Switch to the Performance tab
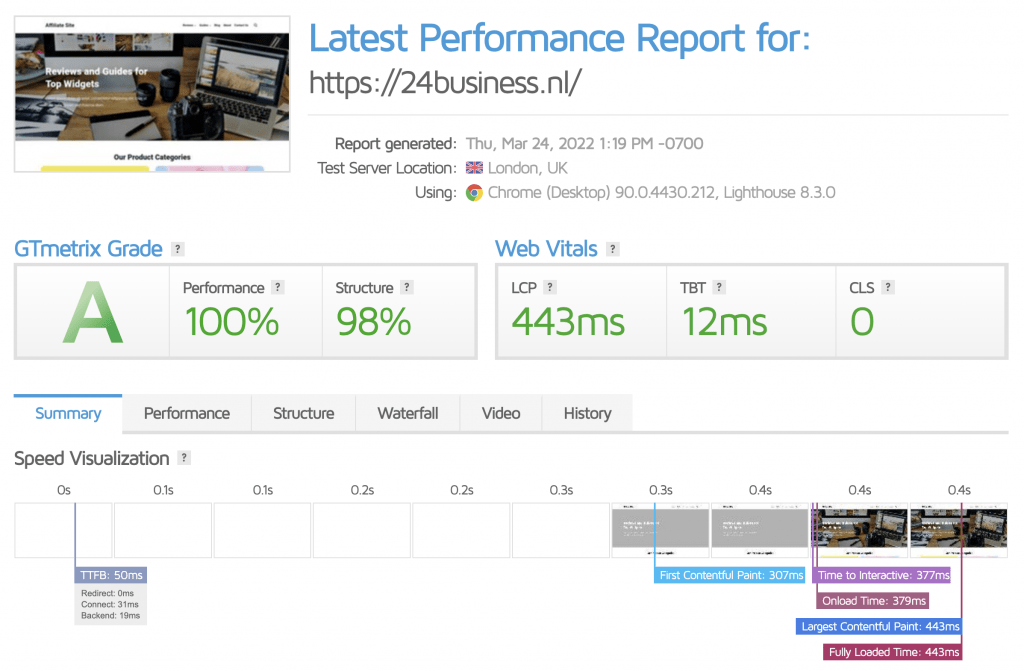 186,413
